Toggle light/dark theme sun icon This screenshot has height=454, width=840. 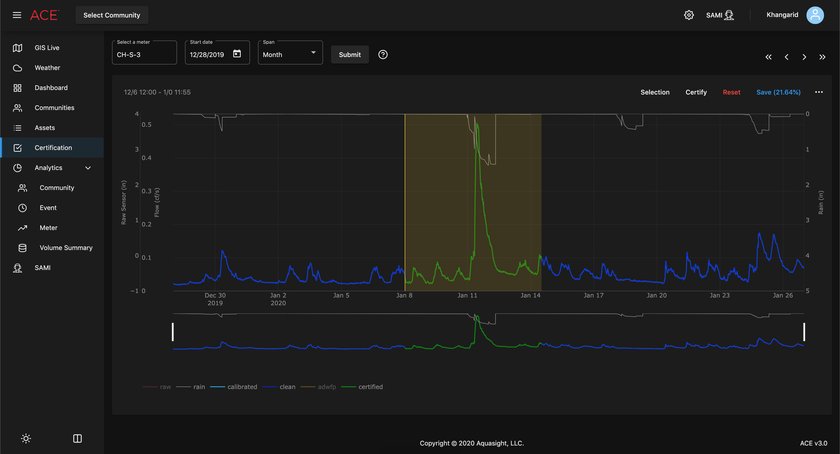25,438
